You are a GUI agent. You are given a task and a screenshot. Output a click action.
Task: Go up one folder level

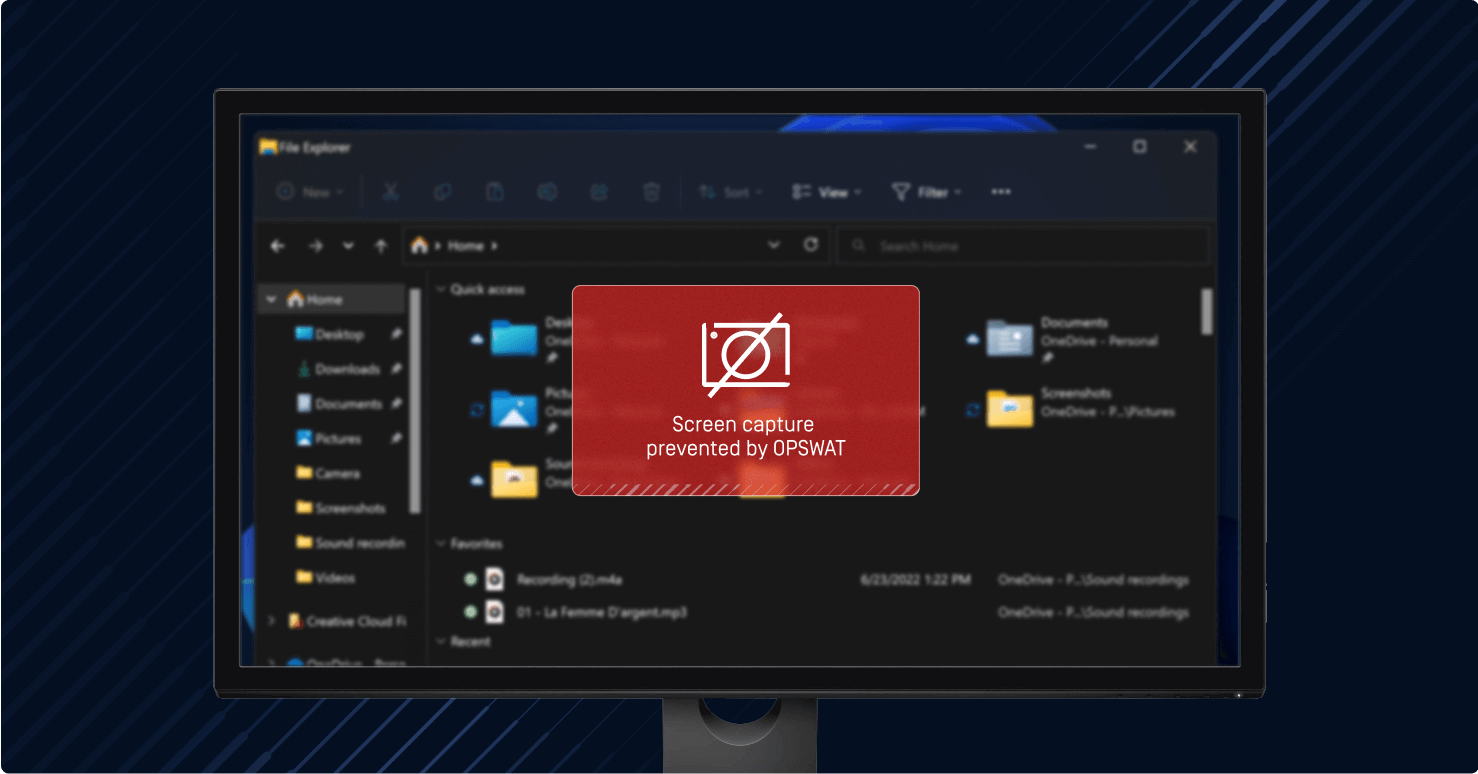point(381,246)
